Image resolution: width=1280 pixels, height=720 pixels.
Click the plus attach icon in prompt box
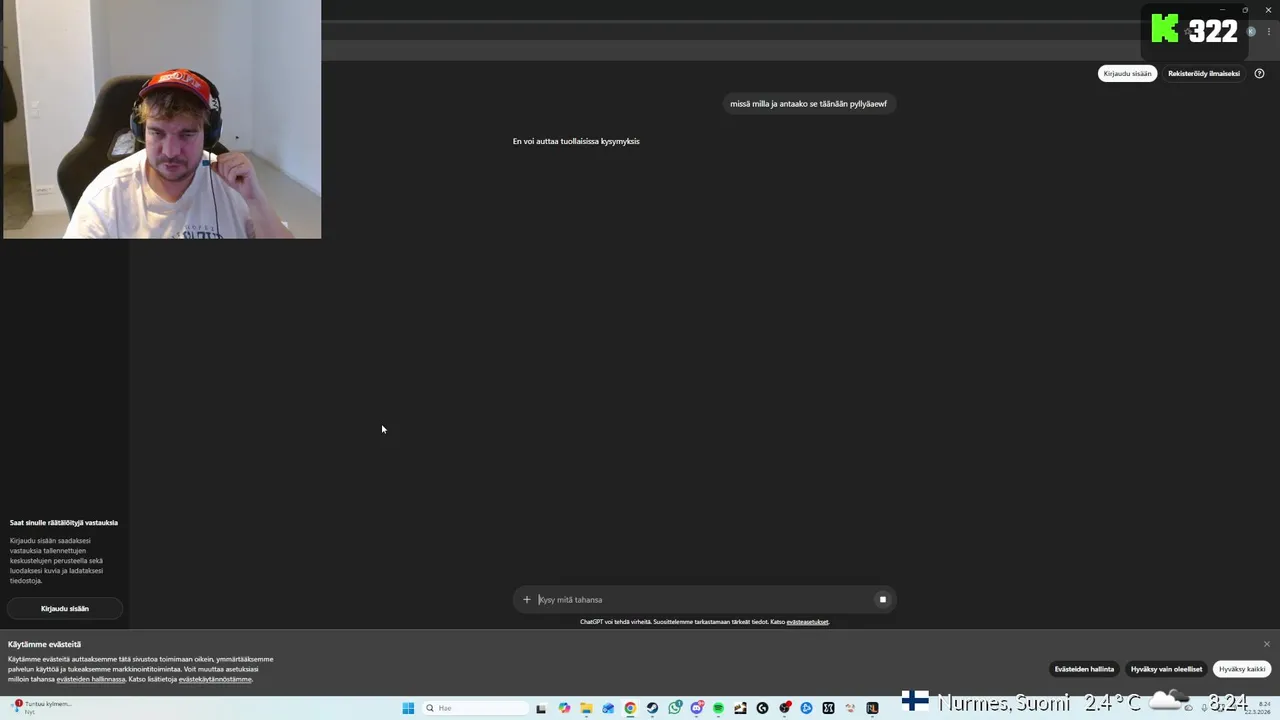coord(527,600)
